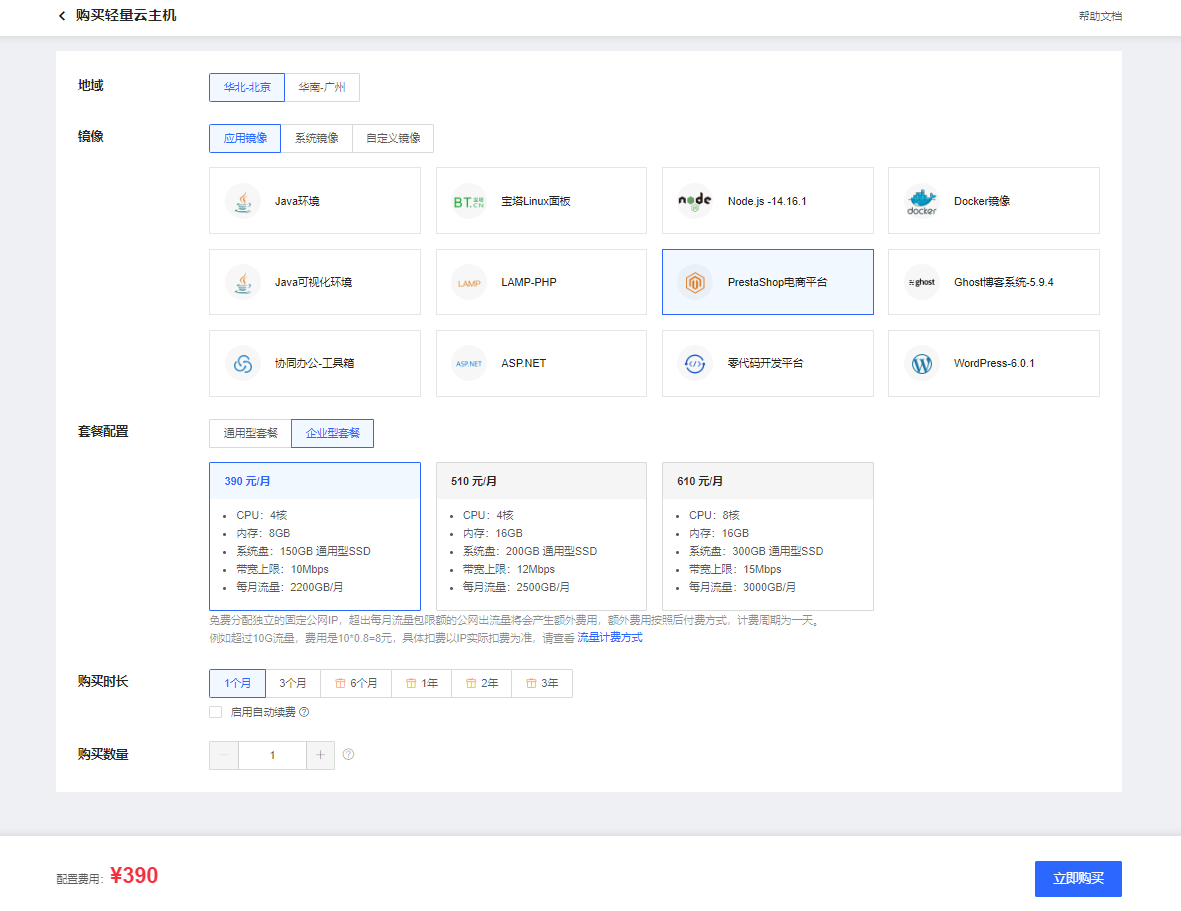Increase purchase quantity with plus button

click(x=320, y=755)
